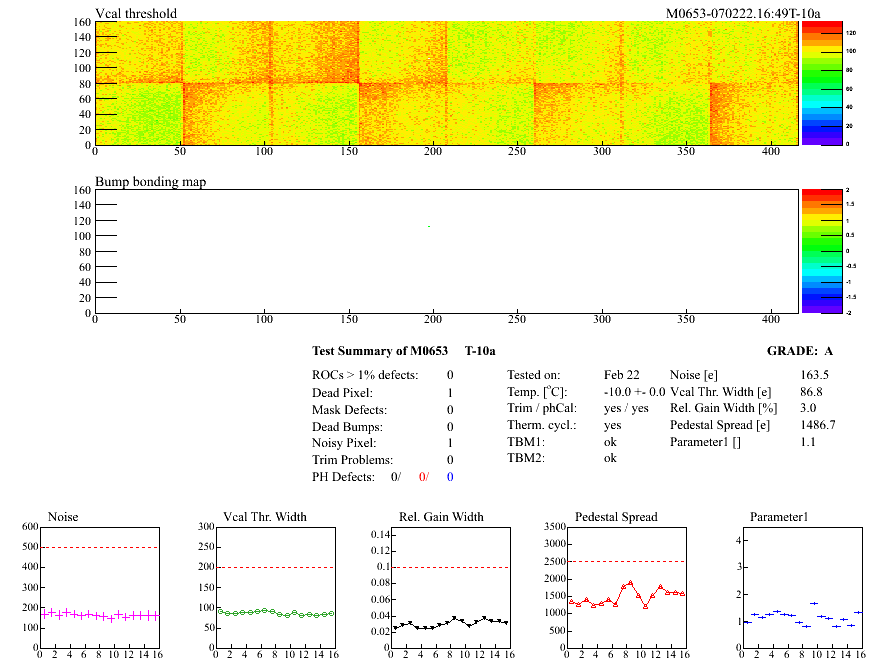
Task: Select the GRADE: A label
Action: (x=799, y=351)
